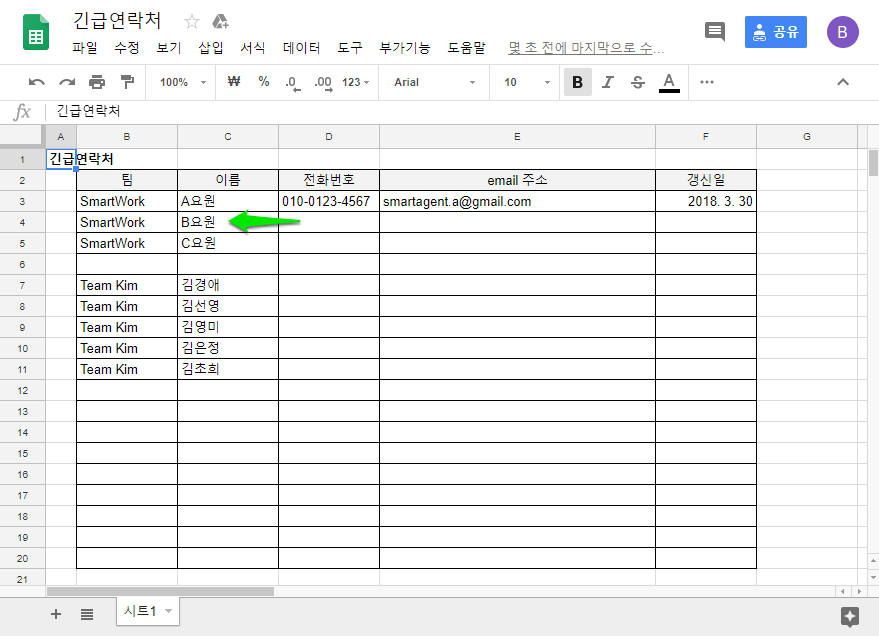The image size is (879, 636).
Task: Select the cell containing smartagent.a@gmail.com
Action: click(517, 201)
